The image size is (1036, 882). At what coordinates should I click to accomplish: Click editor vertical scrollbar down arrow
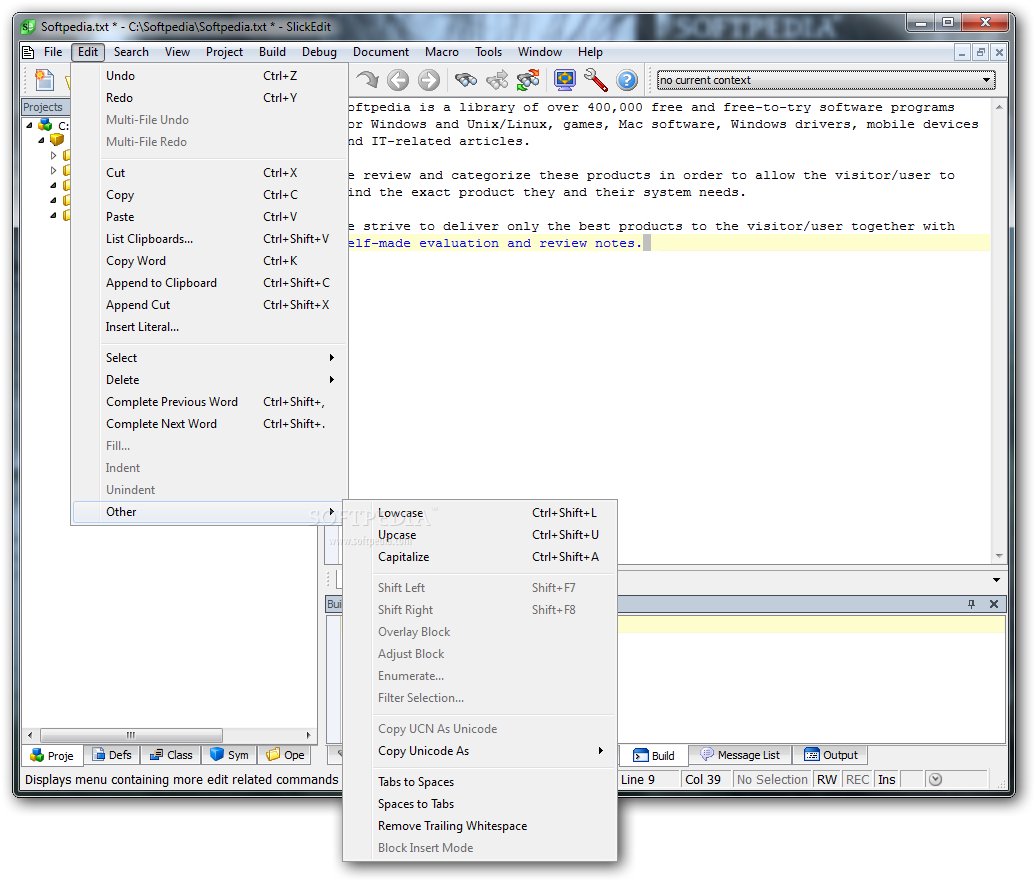click(999, 556)
